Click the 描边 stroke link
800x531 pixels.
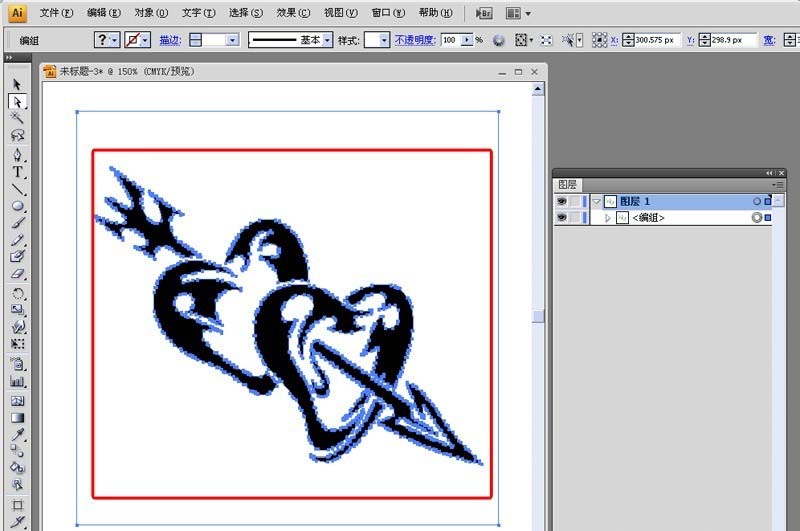coord(170,40)
